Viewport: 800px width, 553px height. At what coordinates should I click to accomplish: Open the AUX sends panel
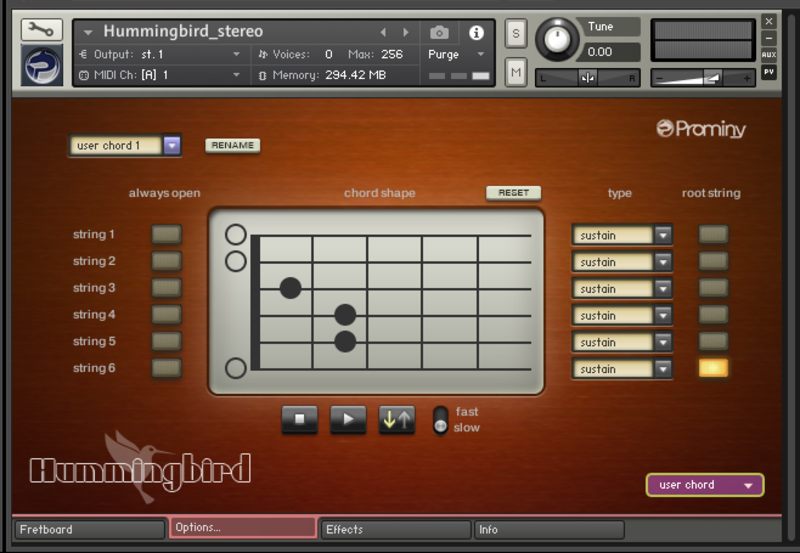[x=769, y=55]
